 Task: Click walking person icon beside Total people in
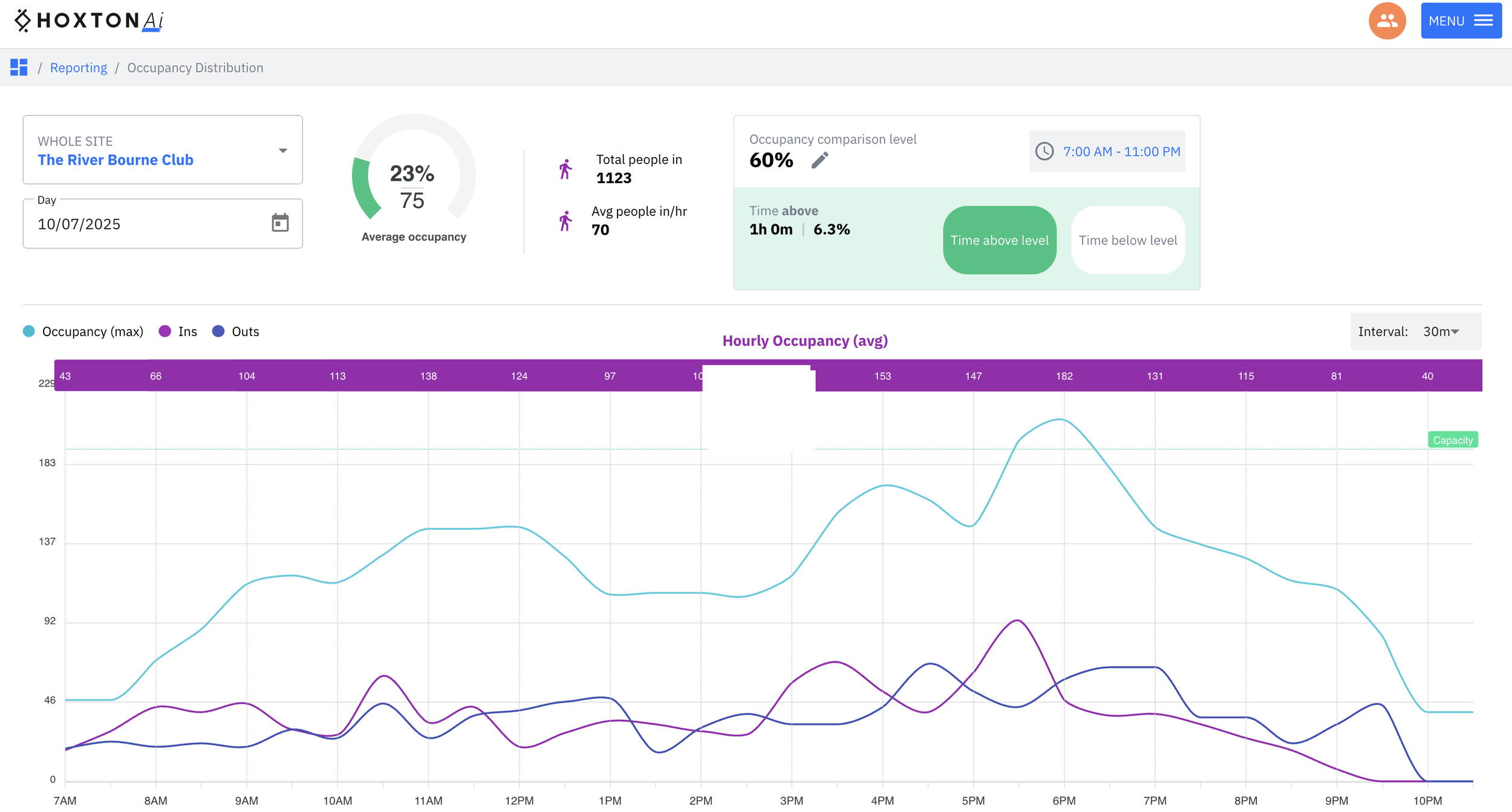(565, 169)
